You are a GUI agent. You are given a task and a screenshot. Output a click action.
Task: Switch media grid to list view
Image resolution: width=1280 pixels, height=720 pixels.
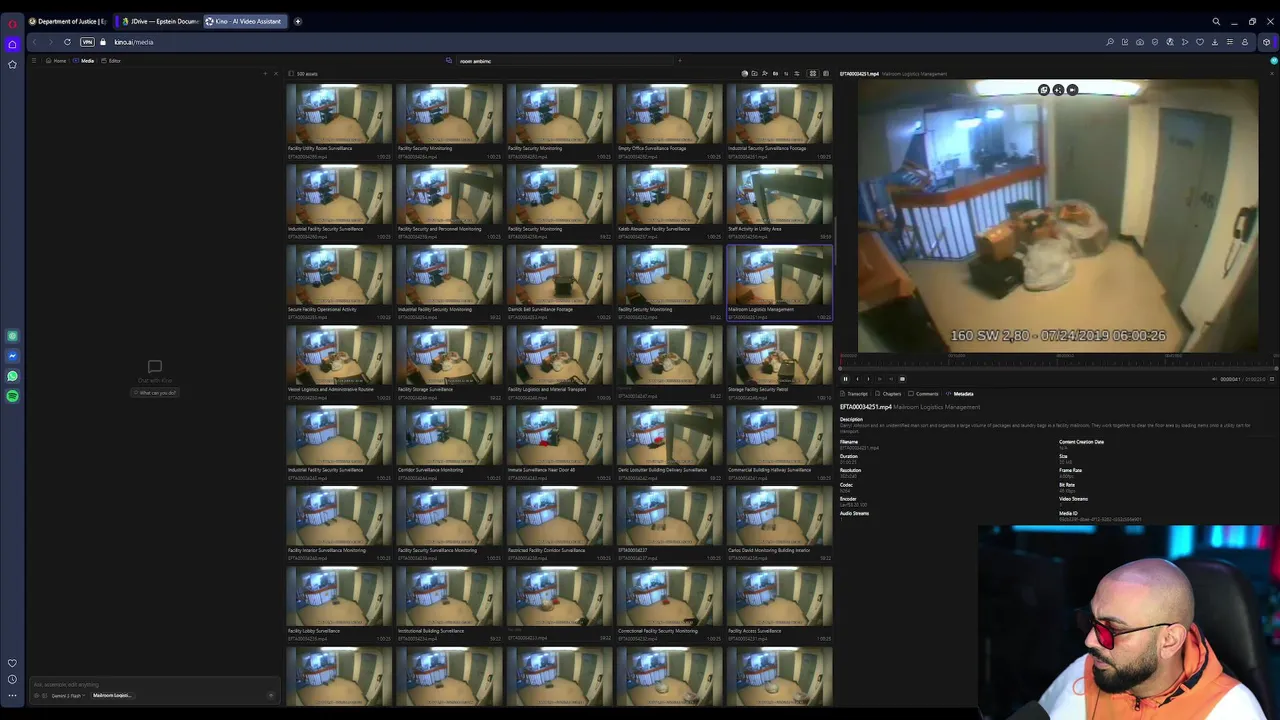[825, 73]
